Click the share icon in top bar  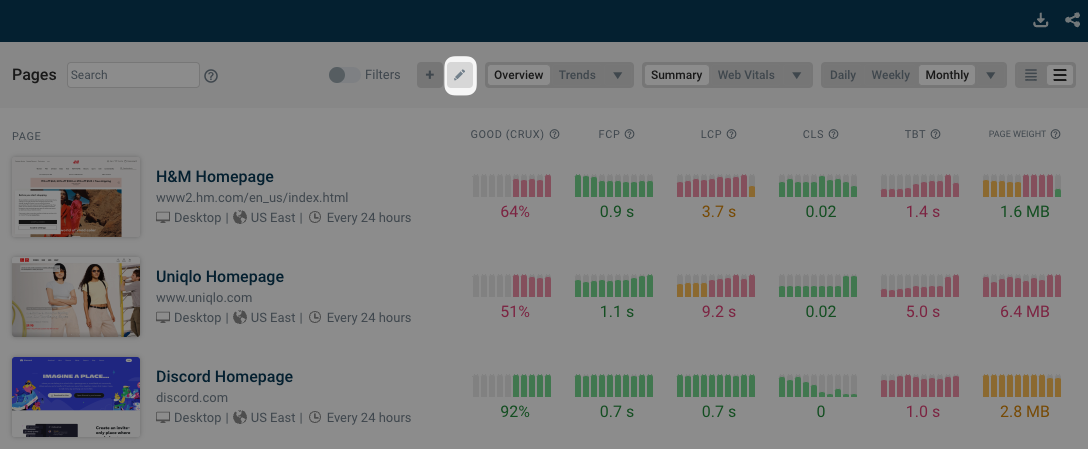pos(1072,20)
